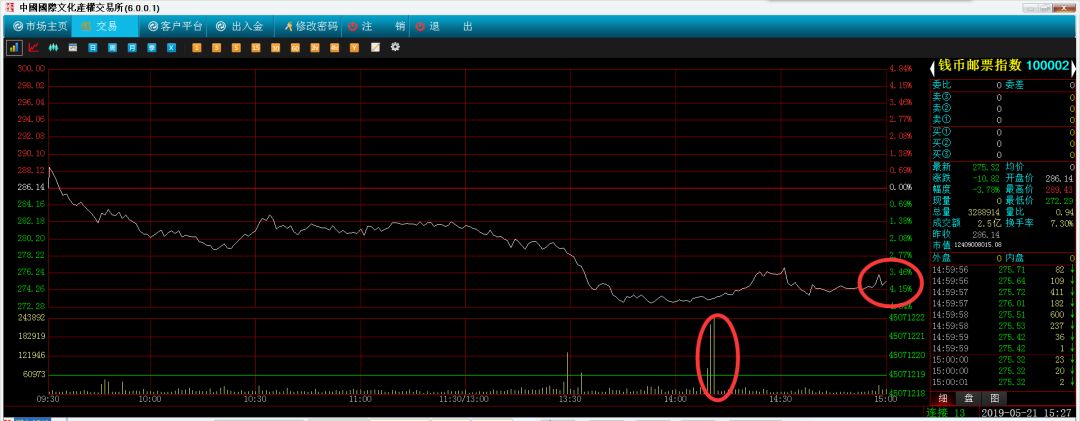Click the 11:30/13:00 time axis label
This screenshot has width=1080, height=421.
[x=465, y=399]
